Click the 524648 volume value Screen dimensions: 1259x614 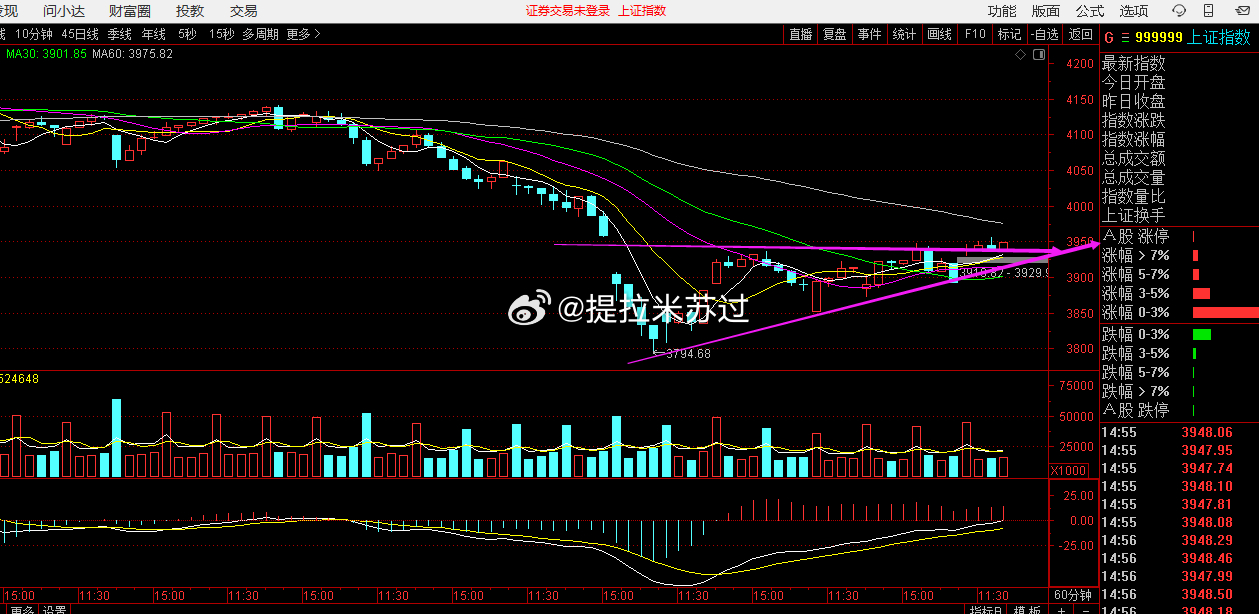(x=20, y=379)
